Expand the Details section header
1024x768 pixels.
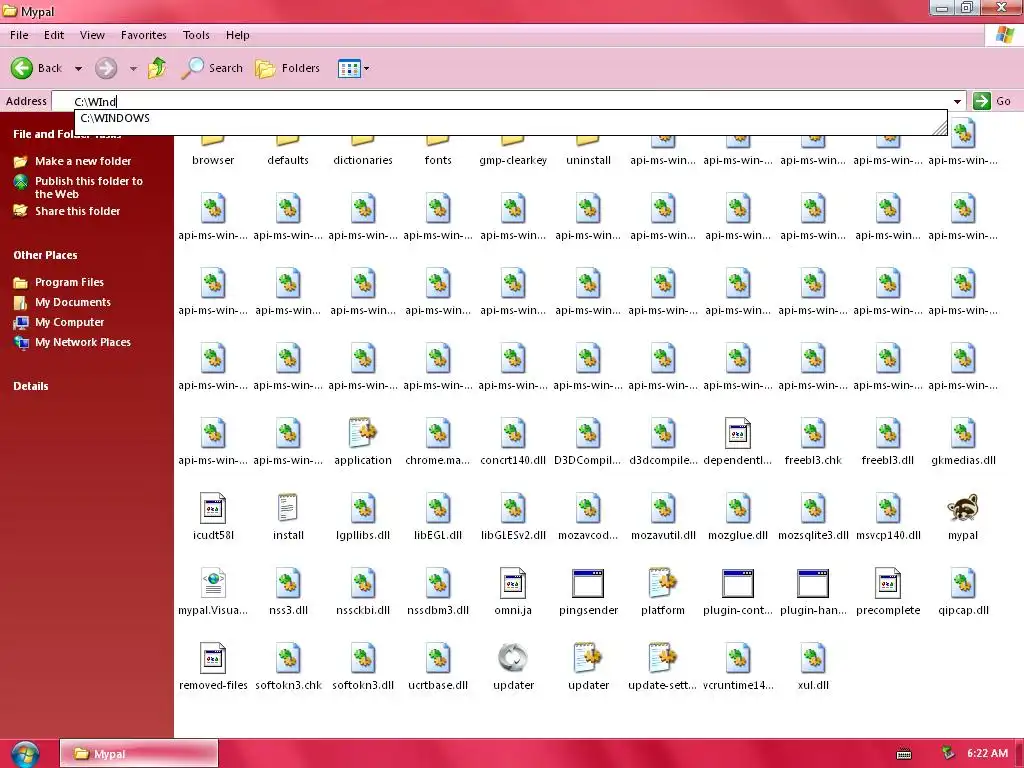point(31,386)
